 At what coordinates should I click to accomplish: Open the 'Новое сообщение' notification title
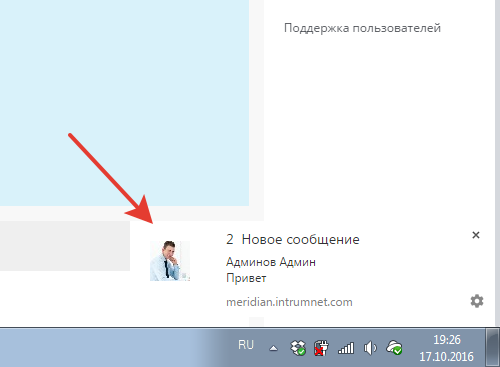[300, 239]
